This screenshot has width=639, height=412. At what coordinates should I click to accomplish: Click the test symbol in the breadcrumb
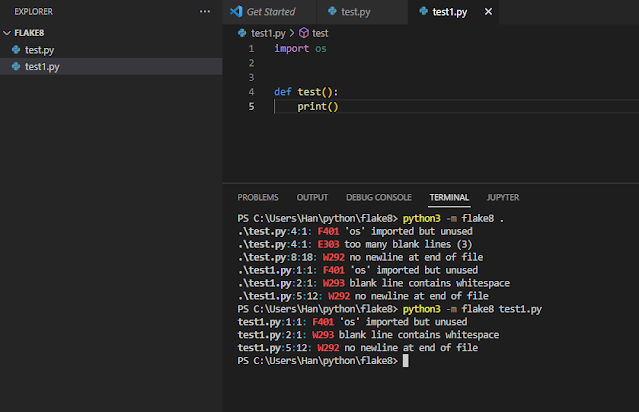tap(320, 33)
